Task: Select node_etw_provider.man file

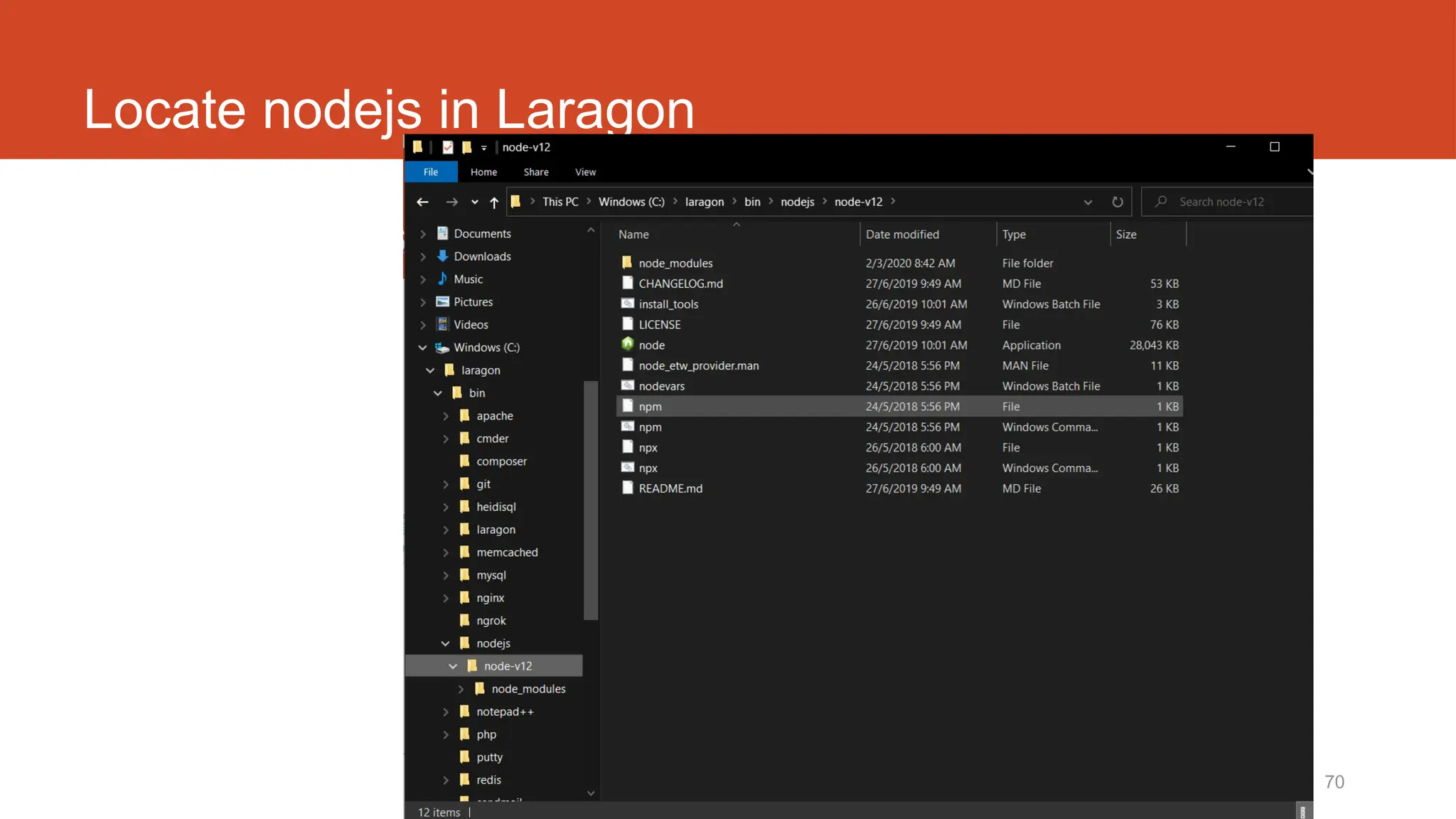Action: tap(899, 365)
